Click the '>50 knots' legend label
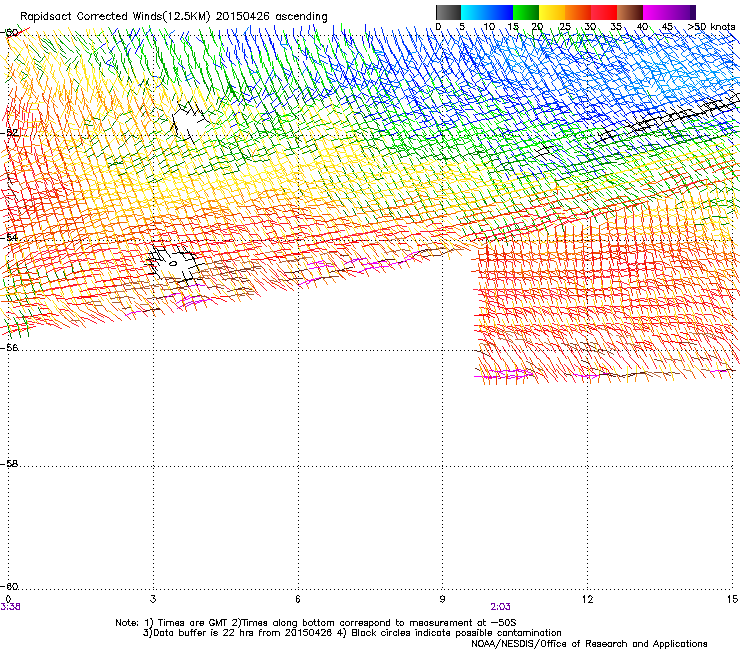Viewport: 740px width, 650px height. pyautogui.click(x=712, y=27)
